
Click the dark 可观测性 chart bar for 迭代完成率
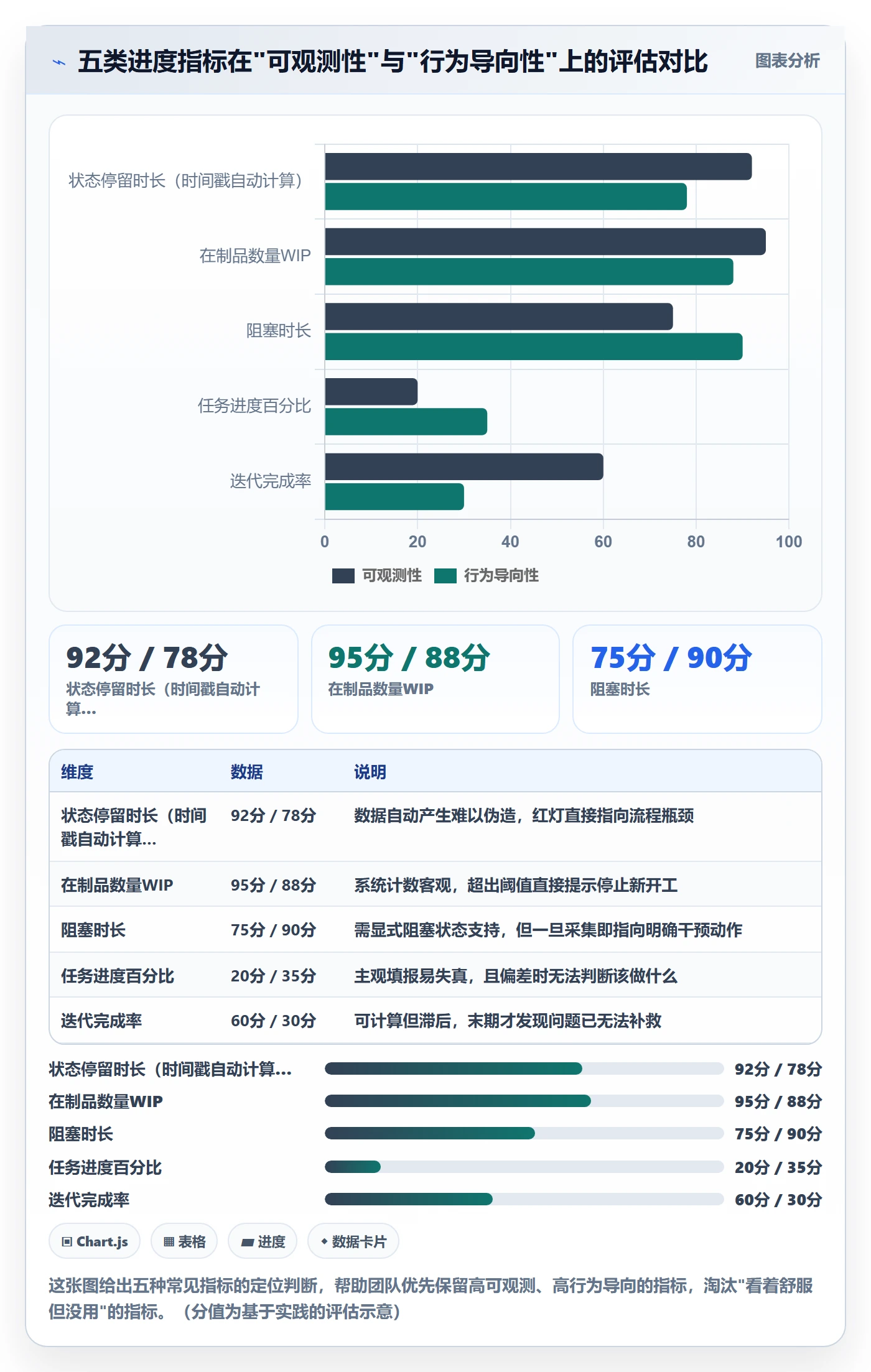pyautogui.click(x=464, y=466)
